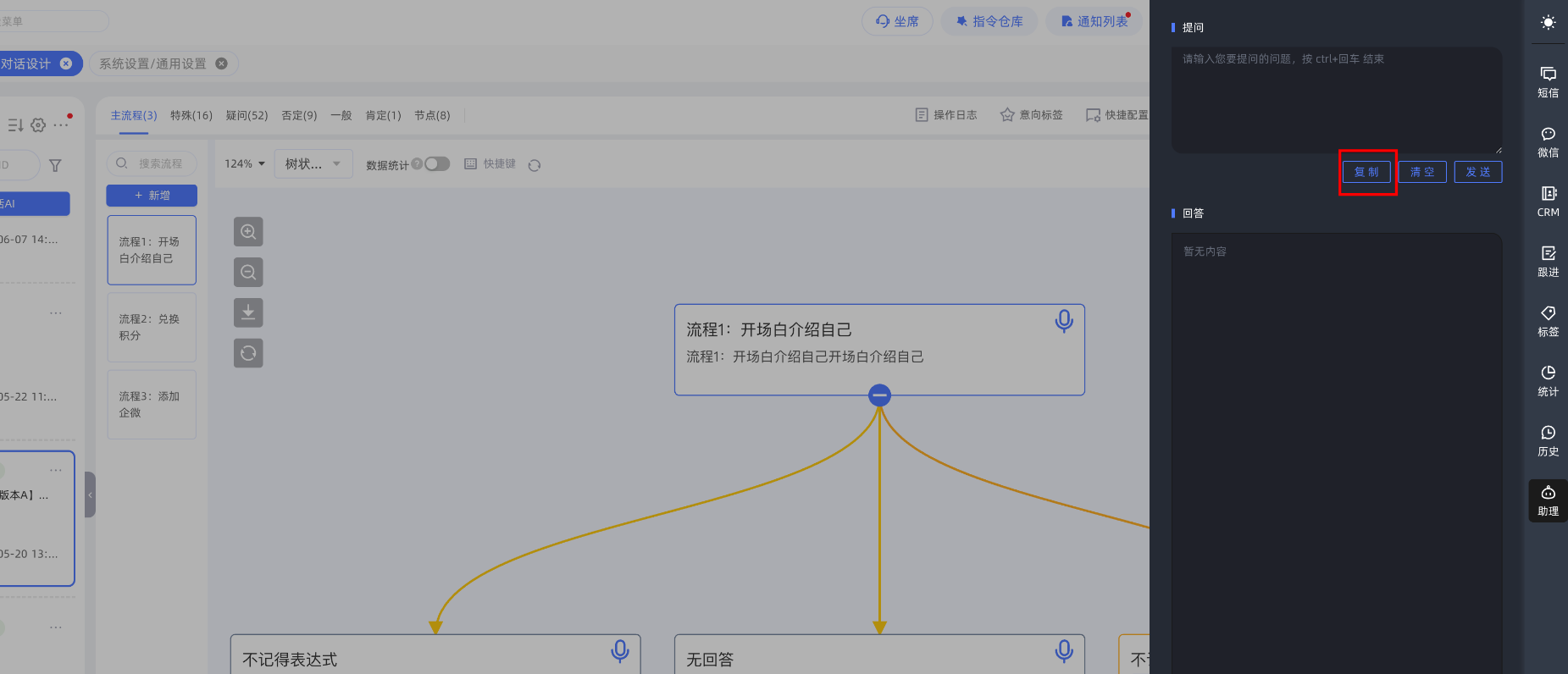Image resolution: width=1568 pixels, height=674 pixels.
Task: Switch to the 特殊(16) tab
Action: (x=191, y=115)
